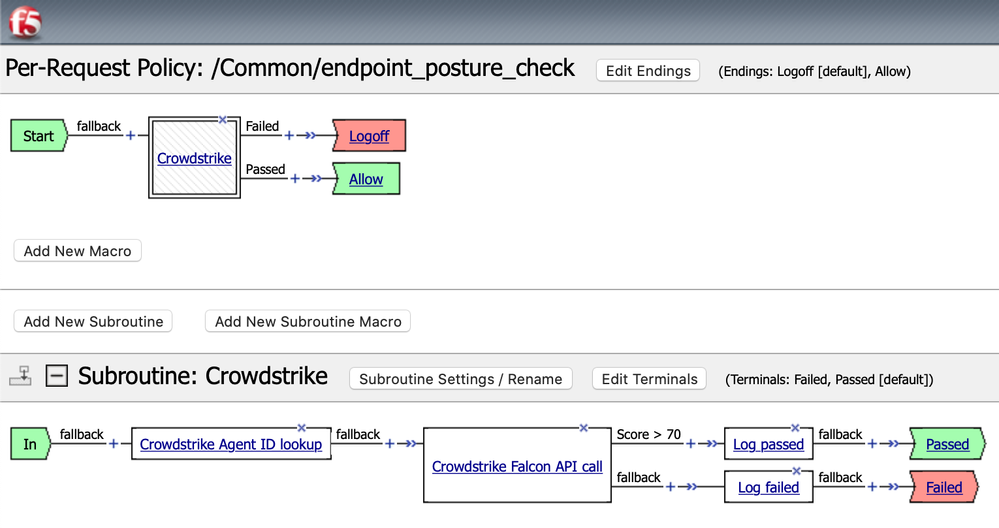Open the Edit Endings dialog
Screen dimensions: 999x528
click(648, 71)
